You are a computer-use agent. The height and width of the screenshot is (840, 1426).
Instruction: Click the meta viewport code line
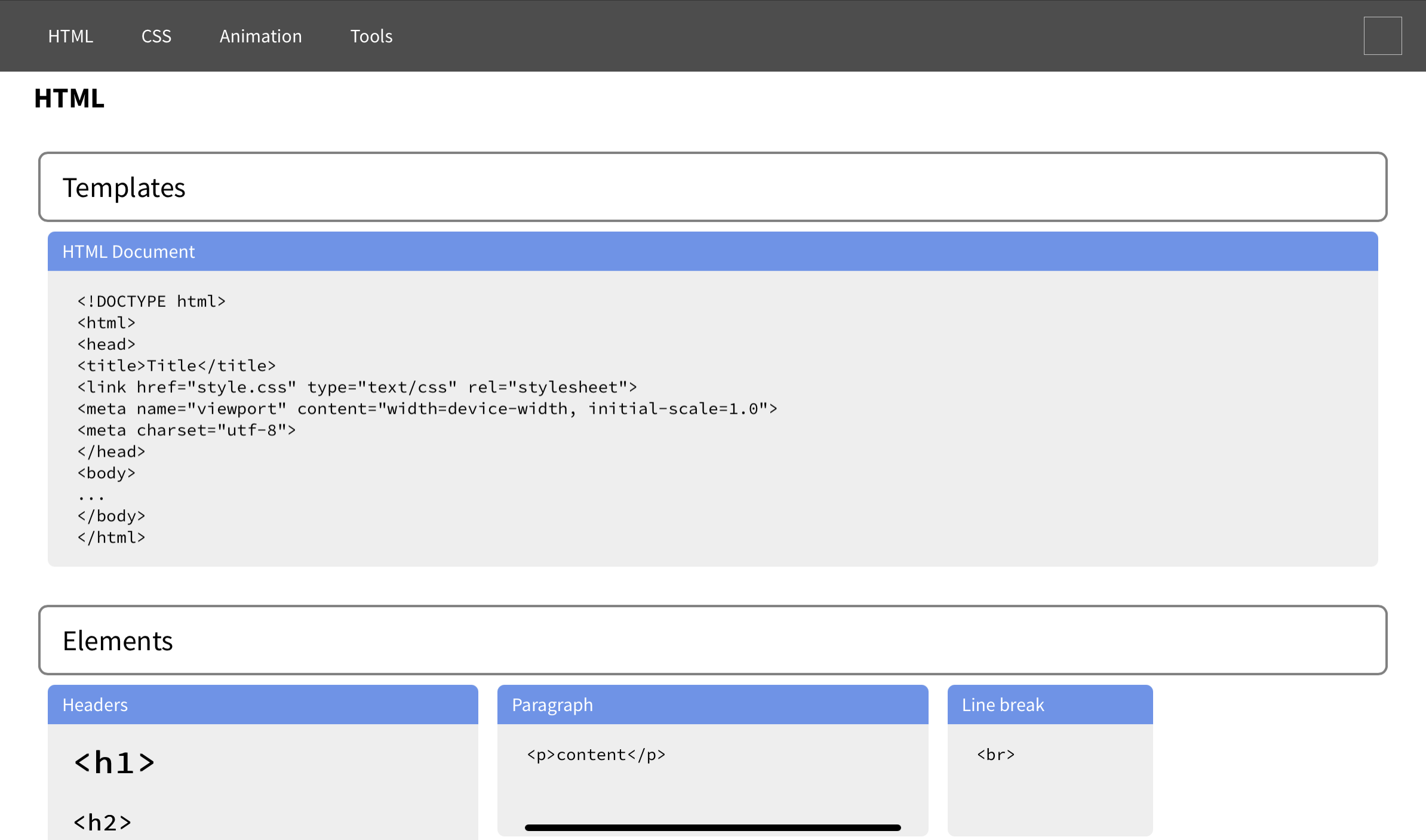coord(428,409)
